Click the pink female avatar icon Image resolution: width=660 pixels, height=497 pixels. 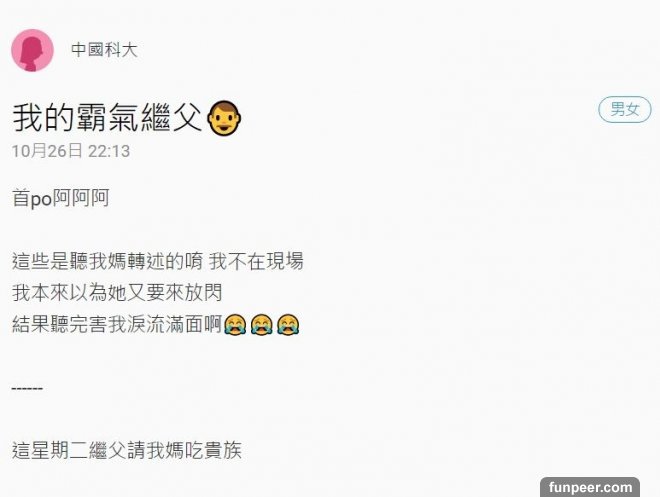pos(32,50)
